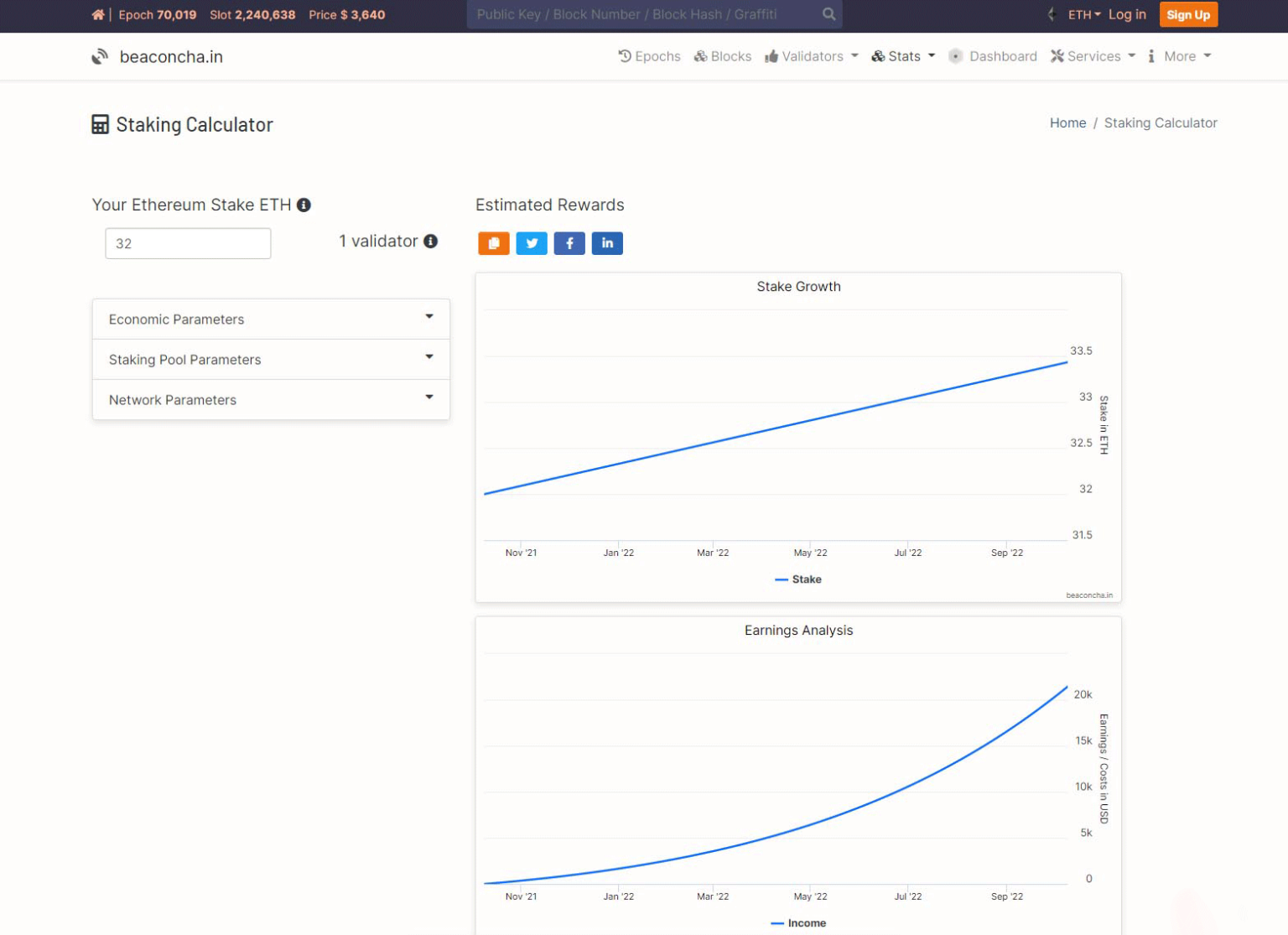Open the ETH currency dropdown
Screen dimensions: 1288x935
click(1084, 14)
